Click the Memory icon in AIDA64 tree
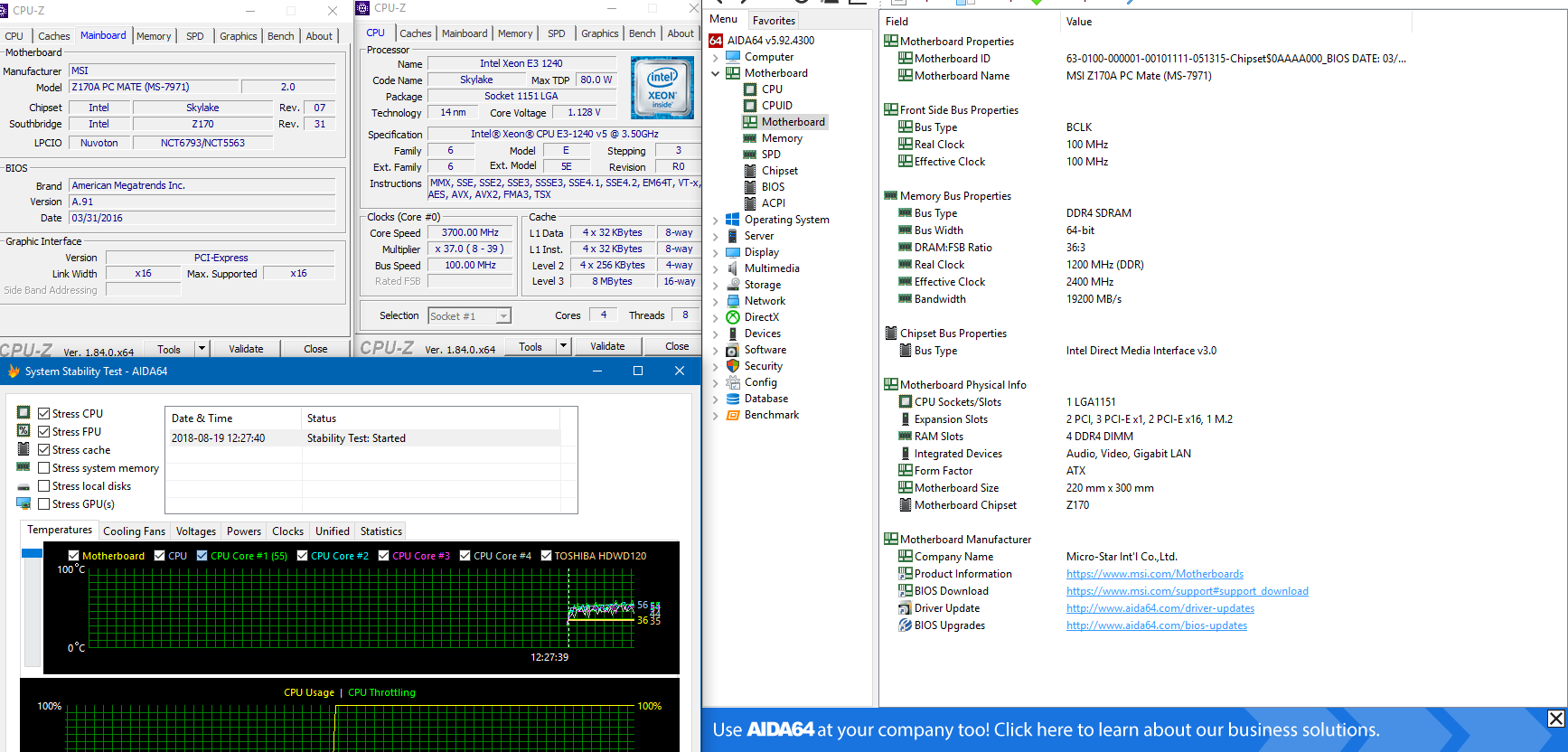Screen dimensions: 1568x752 [750, 138]
